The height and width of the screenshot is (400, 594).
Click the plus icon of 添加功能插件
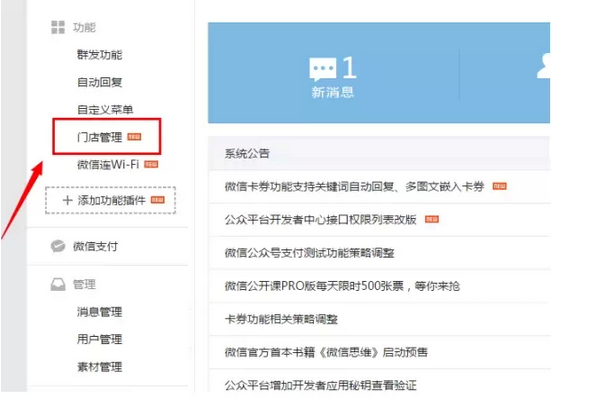click(x=67, y=200)
